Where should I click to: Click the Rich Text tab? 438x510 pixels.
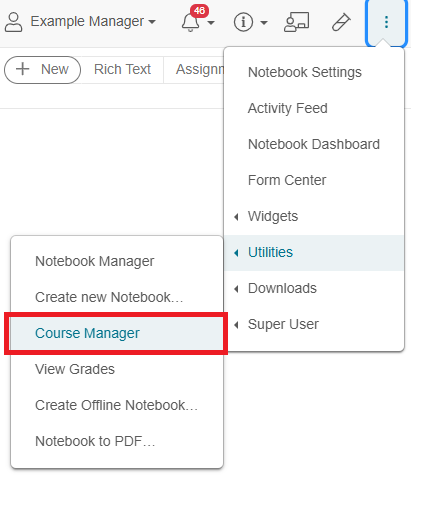(122, 69)
